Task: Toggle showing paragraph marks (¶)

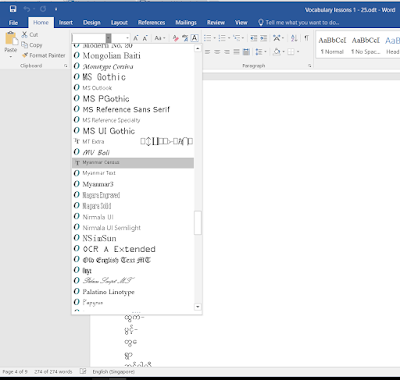Action: (x=306, y=38)
